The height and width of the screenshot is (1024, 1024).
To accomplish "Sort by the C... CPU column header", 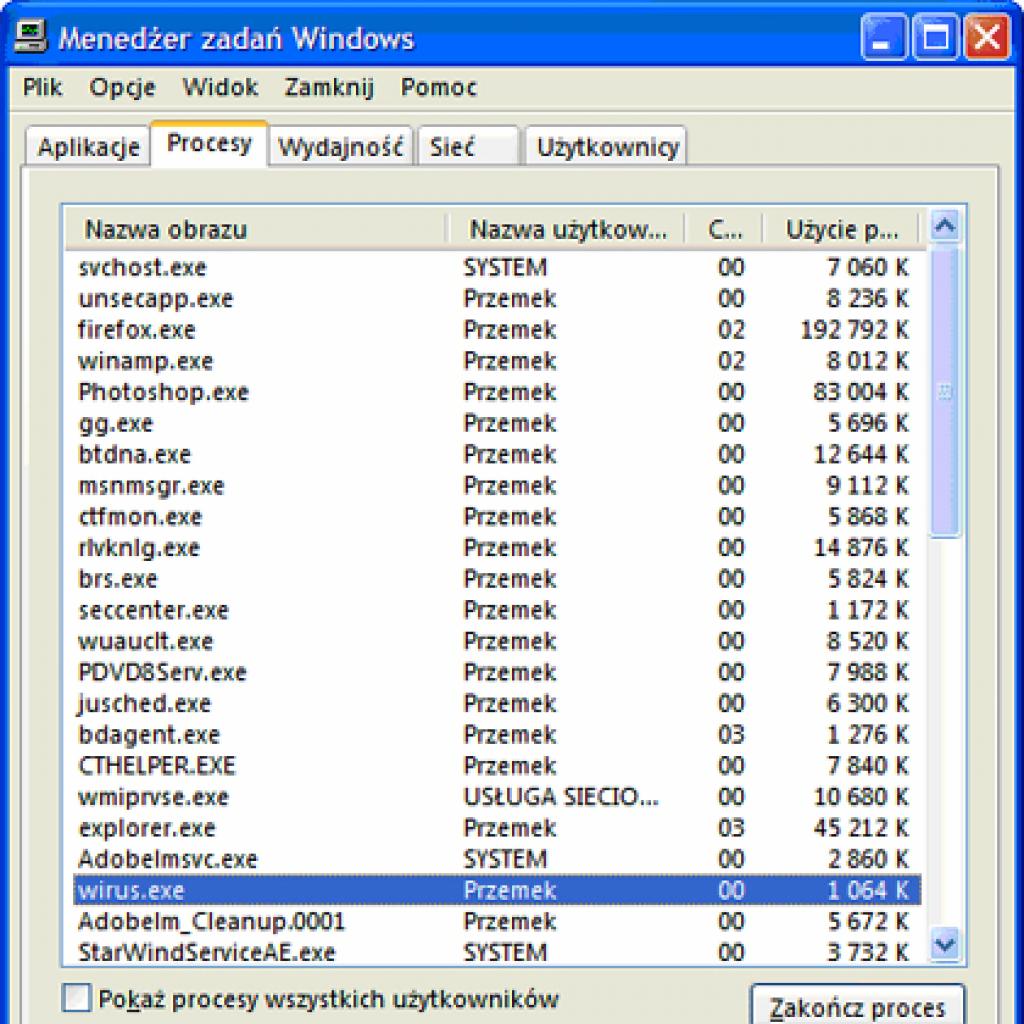I will (x=724, y=229).
